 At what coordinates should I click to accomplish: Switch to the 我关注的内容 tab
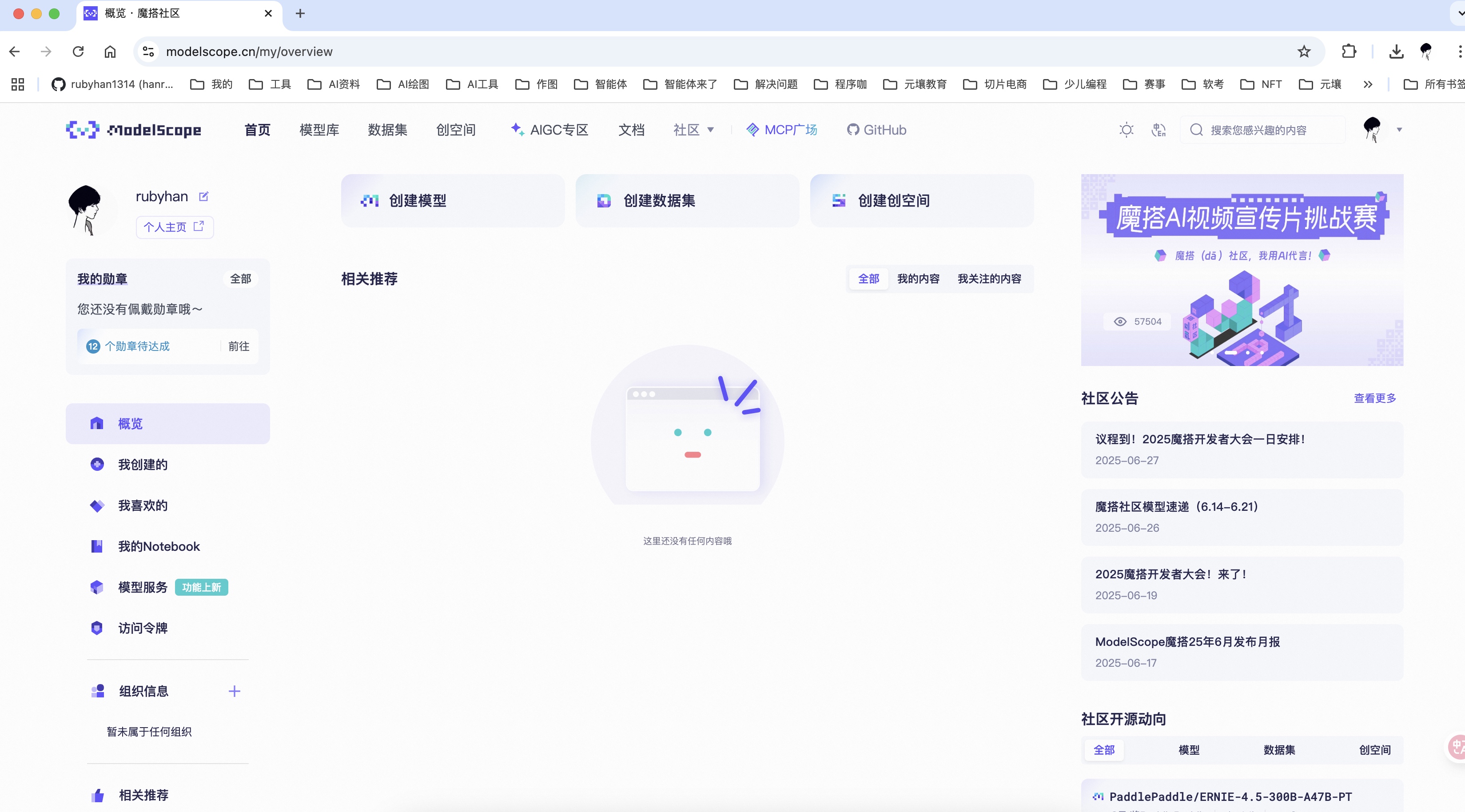point(990,279)
